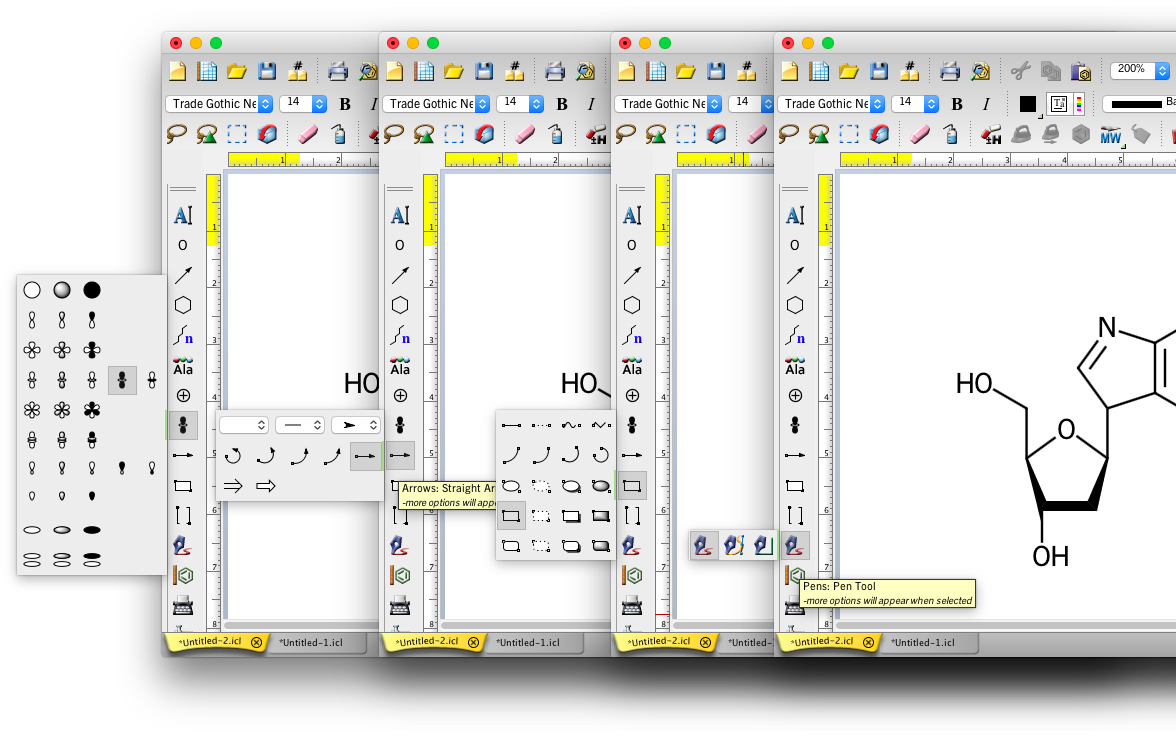Choose the dashed ellipse in the shapes flyout
1176x737 pixels.
click(541, 486)
